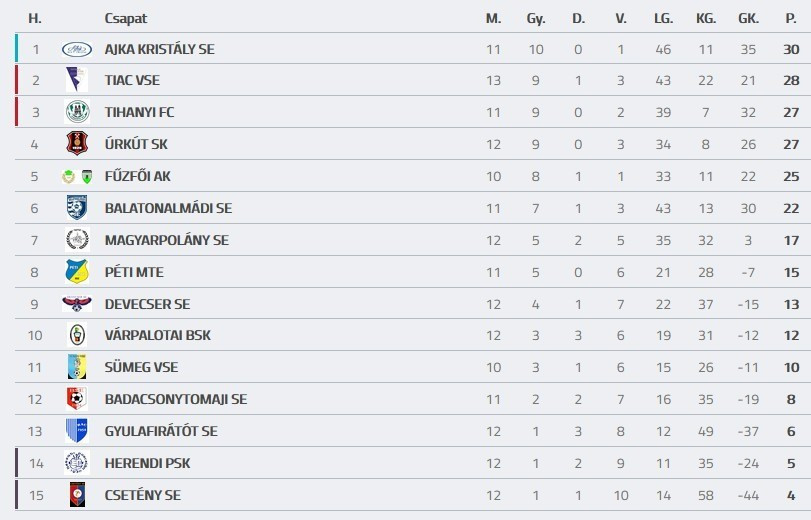Click the Herendi PSK team crest
Viewport: 811px width, 520px height.
coord(77,463)
